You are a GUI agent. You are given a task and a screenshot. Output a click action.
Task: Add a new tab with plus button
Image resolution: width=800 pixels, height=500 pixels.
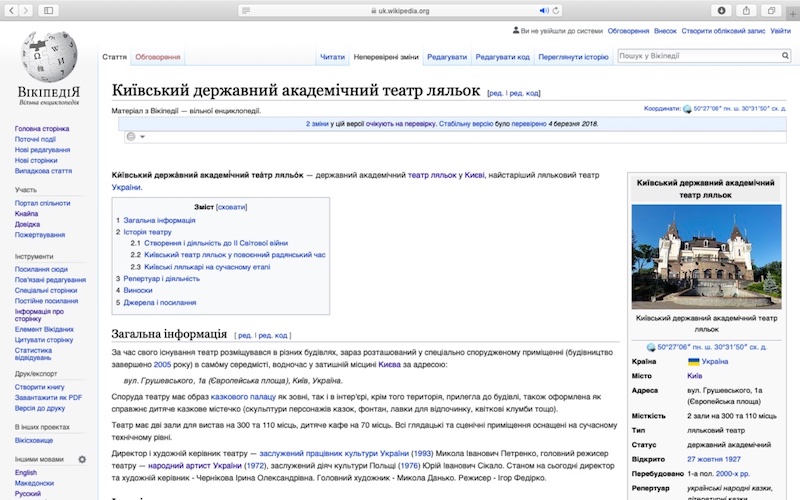[793, 14]
